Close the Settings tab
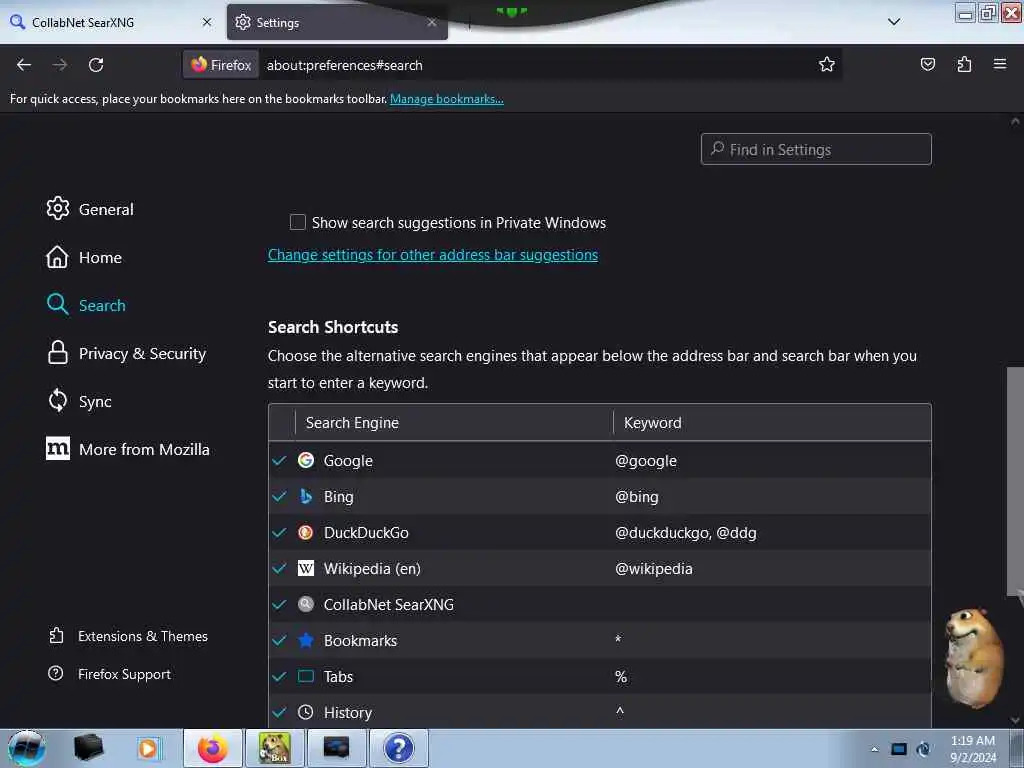The height and width of the screenshot is (768, 1024). point(432,22)
